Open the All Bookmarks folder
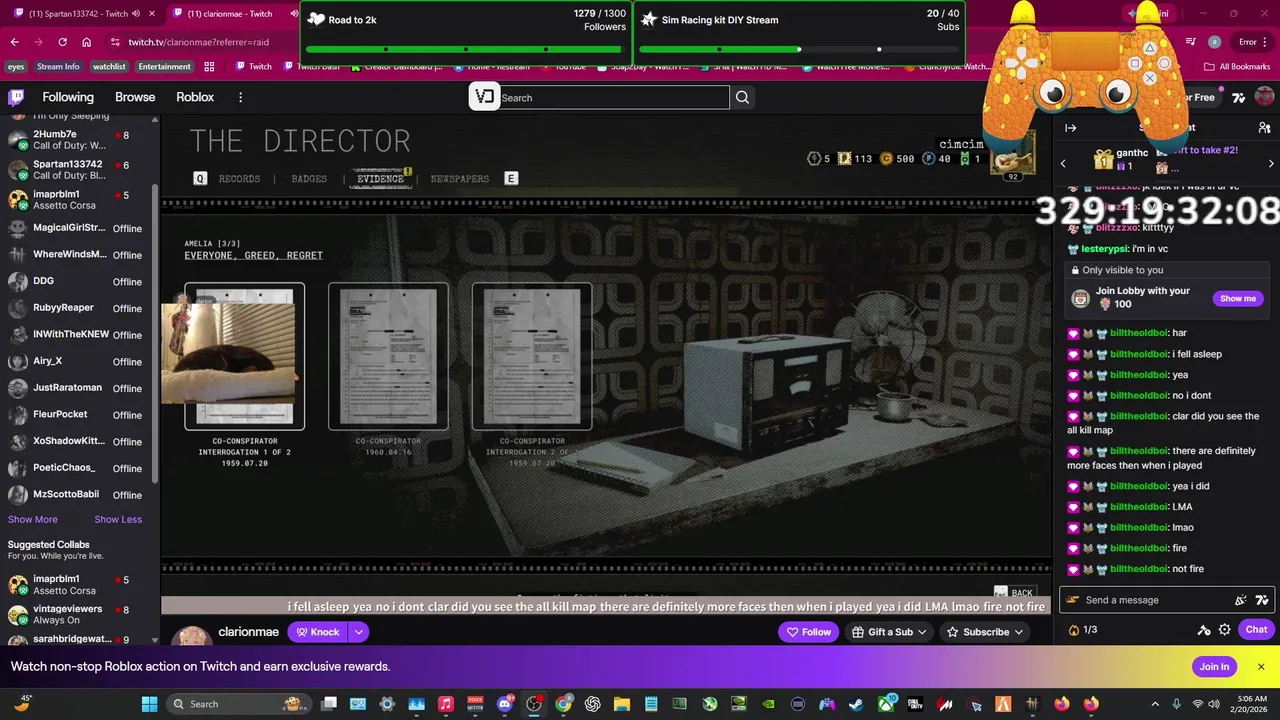This screenshot has width=1280, height=720. click(1237, 67)
